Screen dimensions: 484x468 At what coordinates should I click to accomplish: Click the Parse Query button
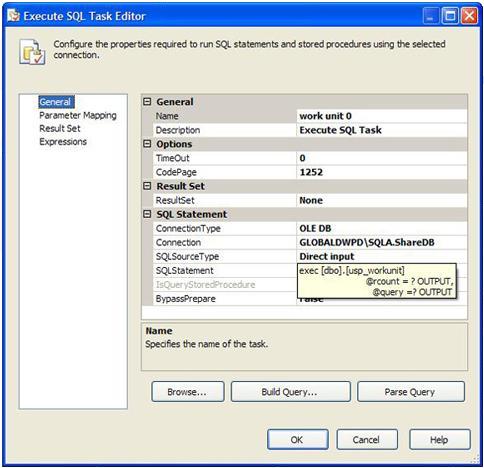point(411,392)
